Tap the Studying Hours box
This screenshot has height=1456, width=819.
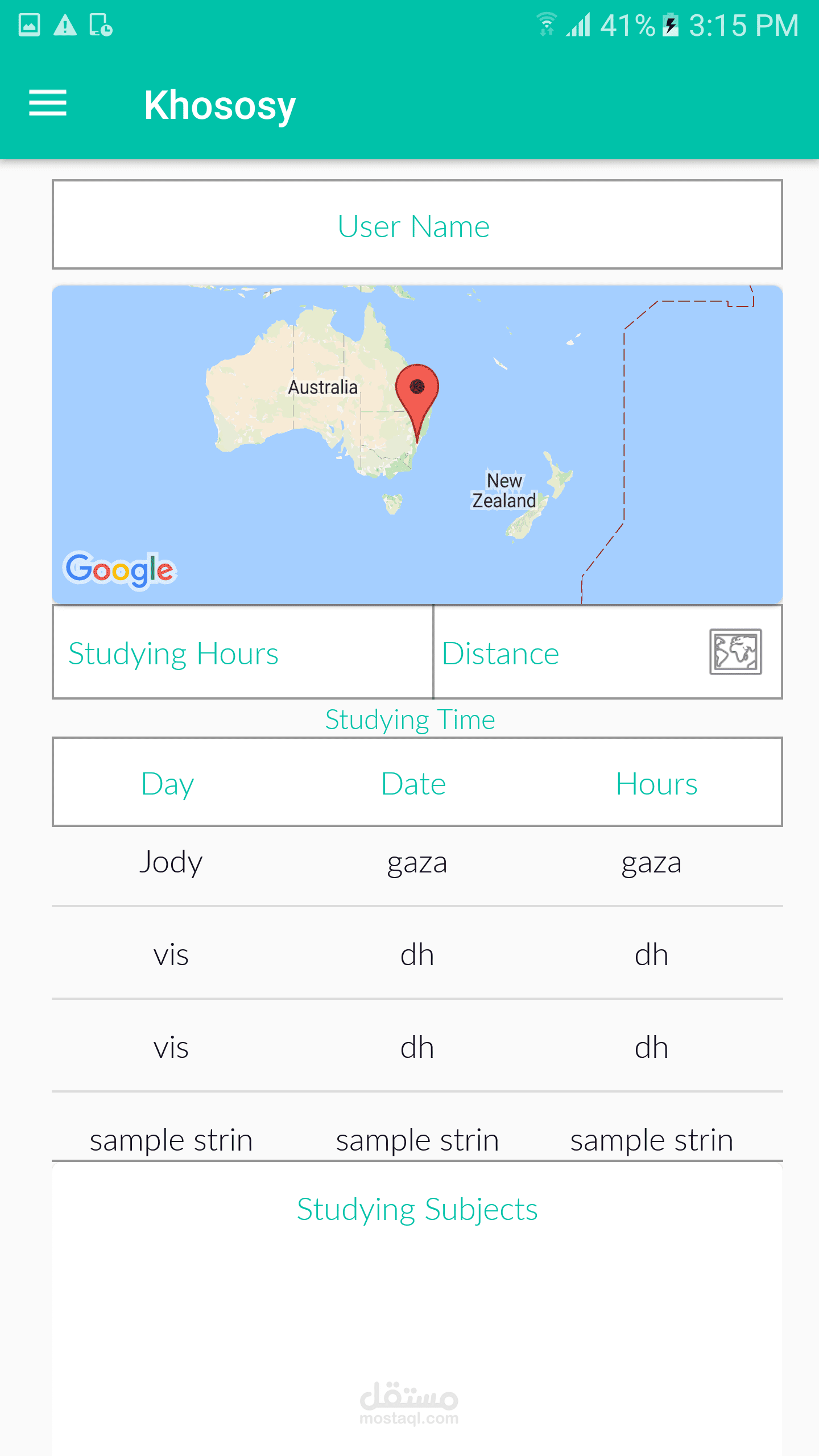243,653
